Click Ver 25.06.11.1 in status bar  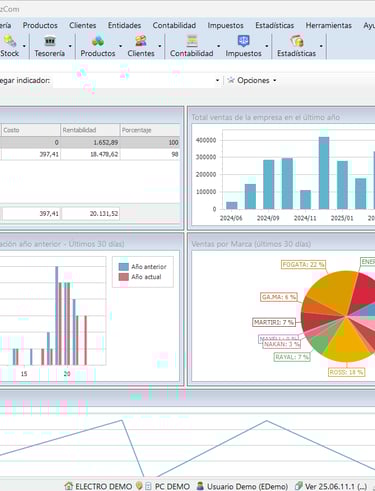[336, 486]
